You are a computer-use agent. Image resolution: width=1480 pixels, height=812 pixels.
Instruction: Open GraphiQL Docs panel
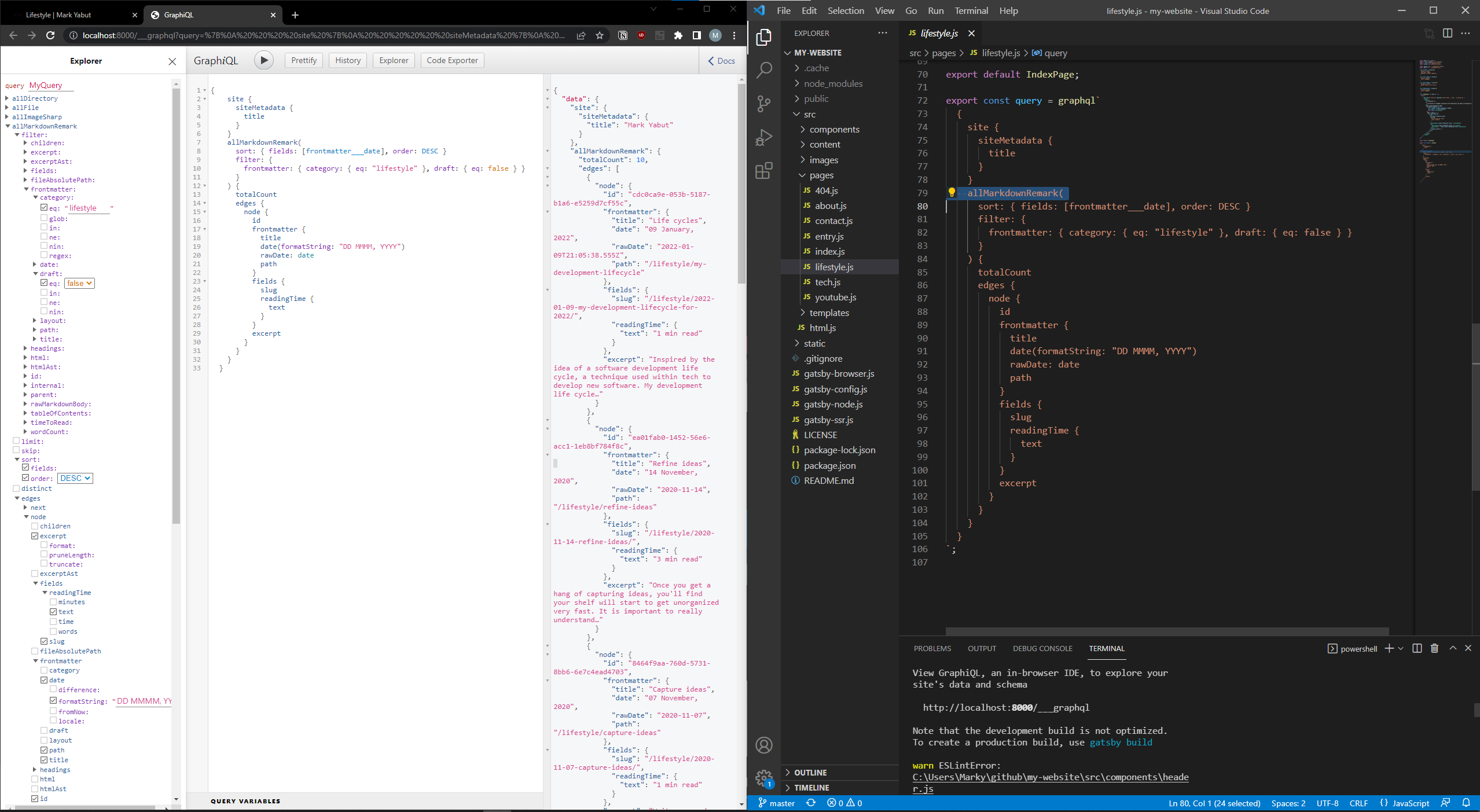pyautogui.click(x=721, y=61)
